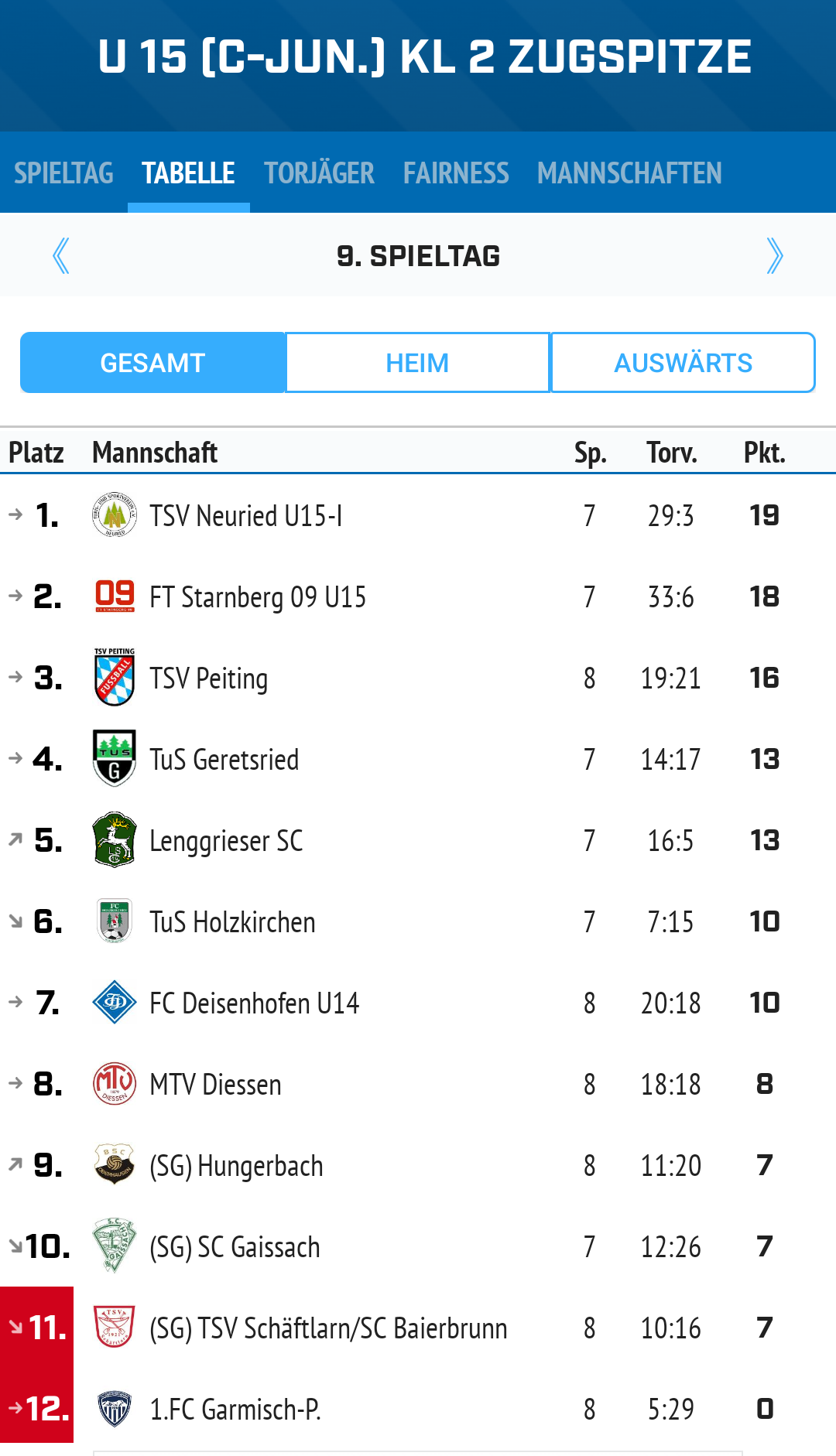Open (SG) TSV Schäftlarn/SC Baierbrunn team page
Image resolution: width=836 pixels, height=1456 pixels.
coord(328,1328)
